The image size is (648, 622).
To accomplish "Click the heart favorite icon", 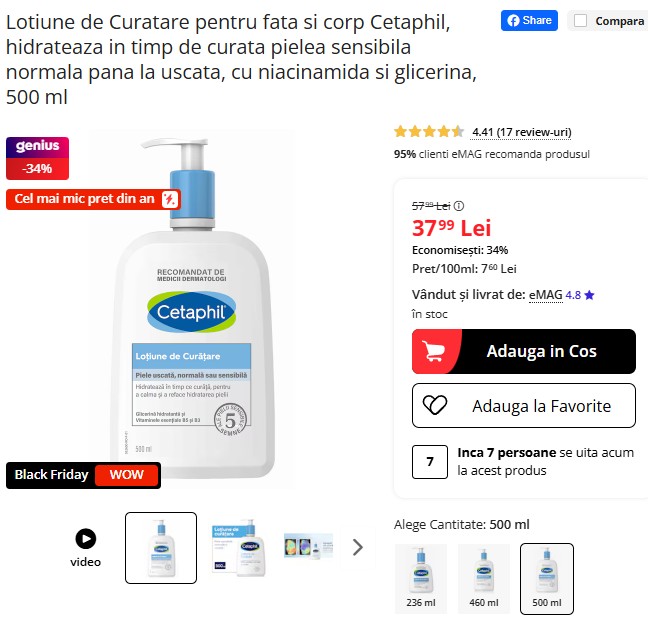I will click(x=435, y=405).
